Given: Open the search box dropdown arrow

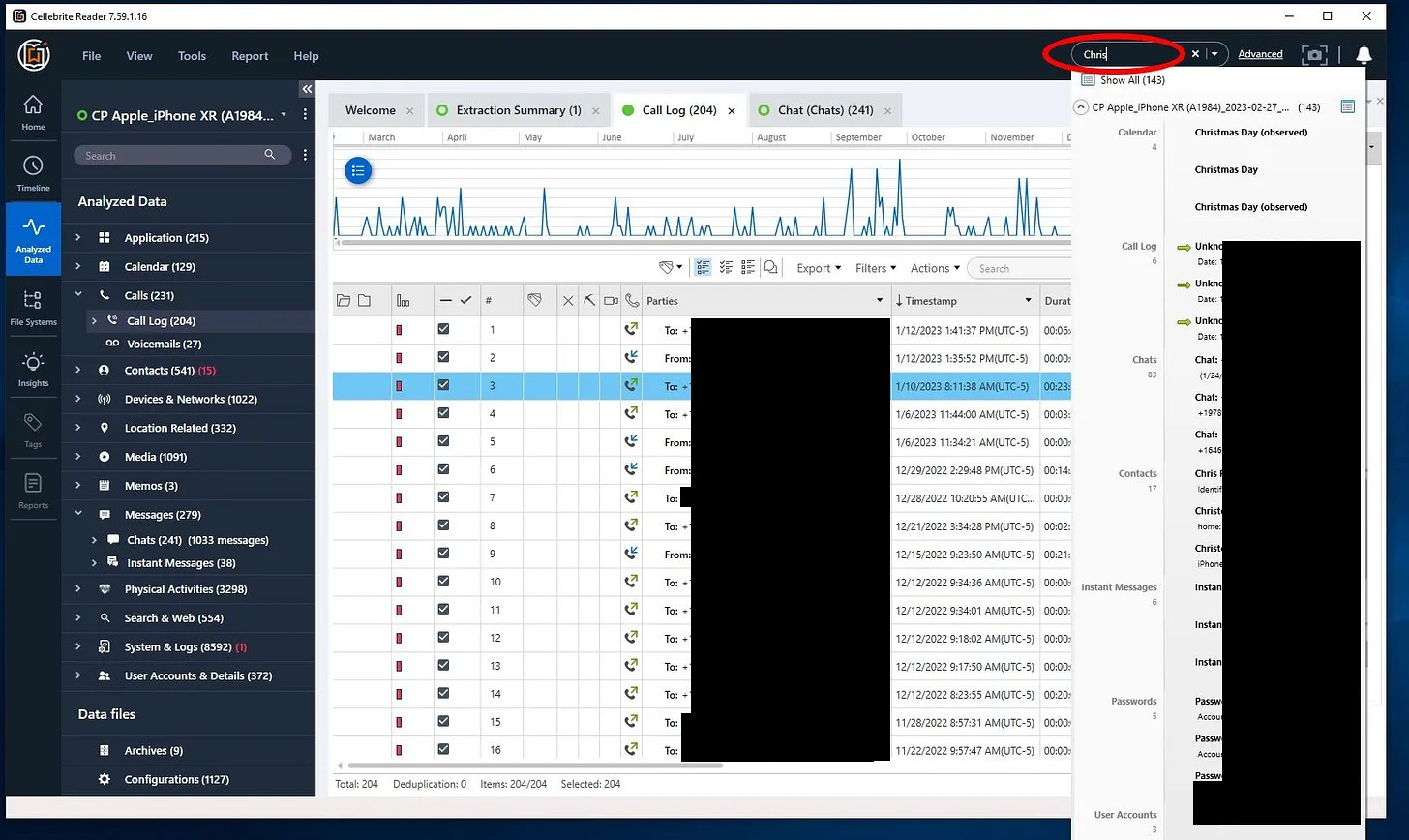Looking at the screenshot, I should [x=1214, y=54].
